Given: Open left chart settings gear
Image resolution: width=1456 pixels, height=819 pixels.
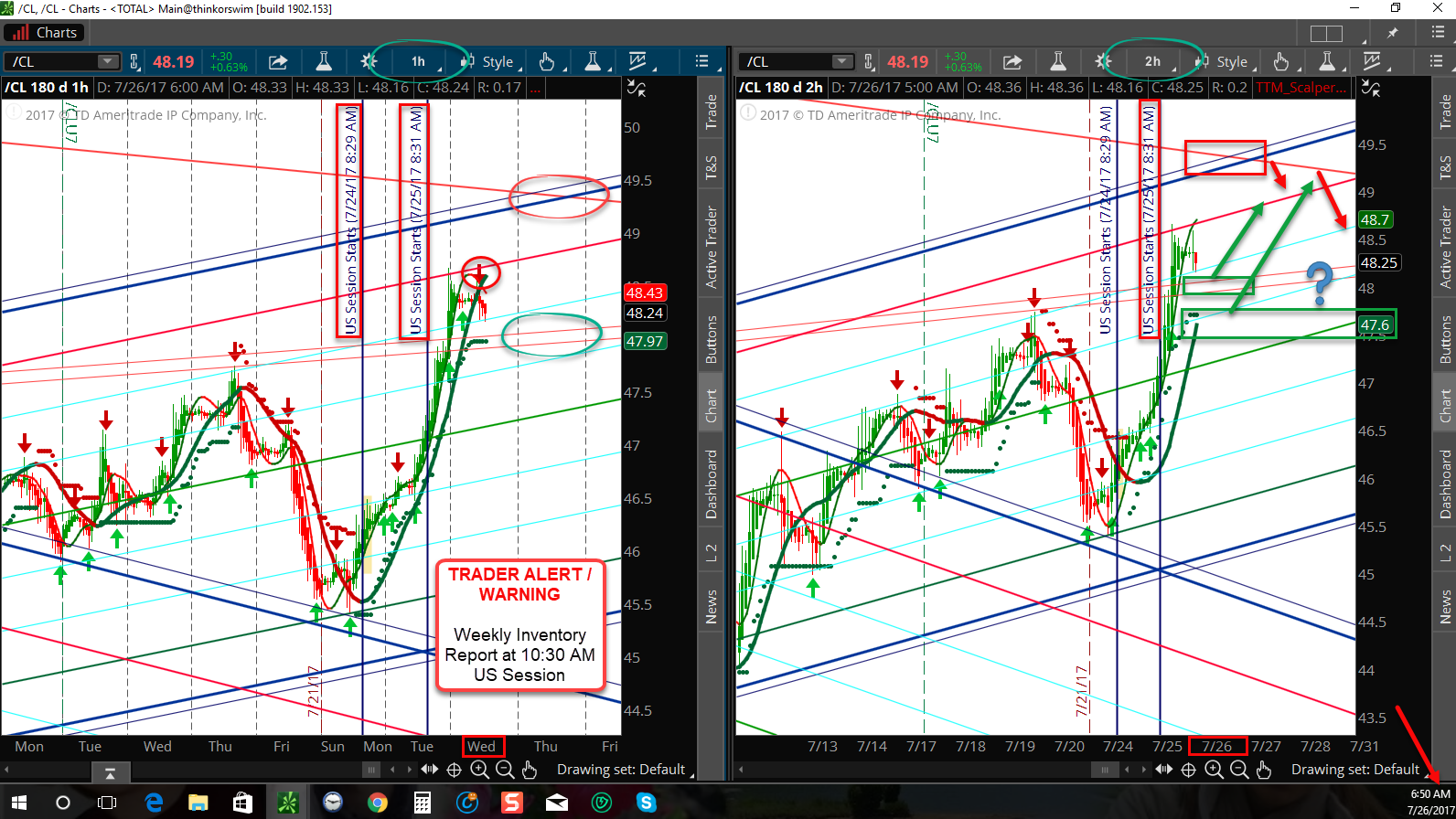Looking at the screenshot, I should point(369,62).
